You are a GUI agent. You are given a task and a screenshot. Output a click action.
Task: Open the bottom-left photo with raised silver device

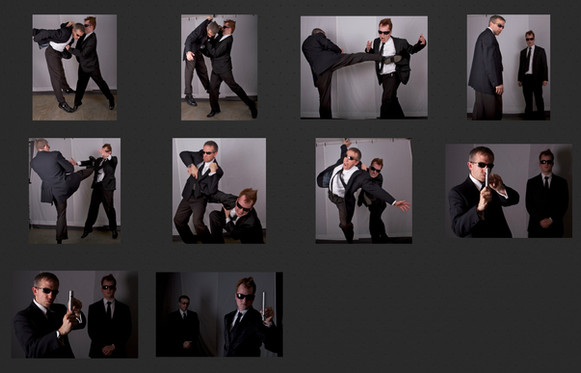[x=74, y=314]
